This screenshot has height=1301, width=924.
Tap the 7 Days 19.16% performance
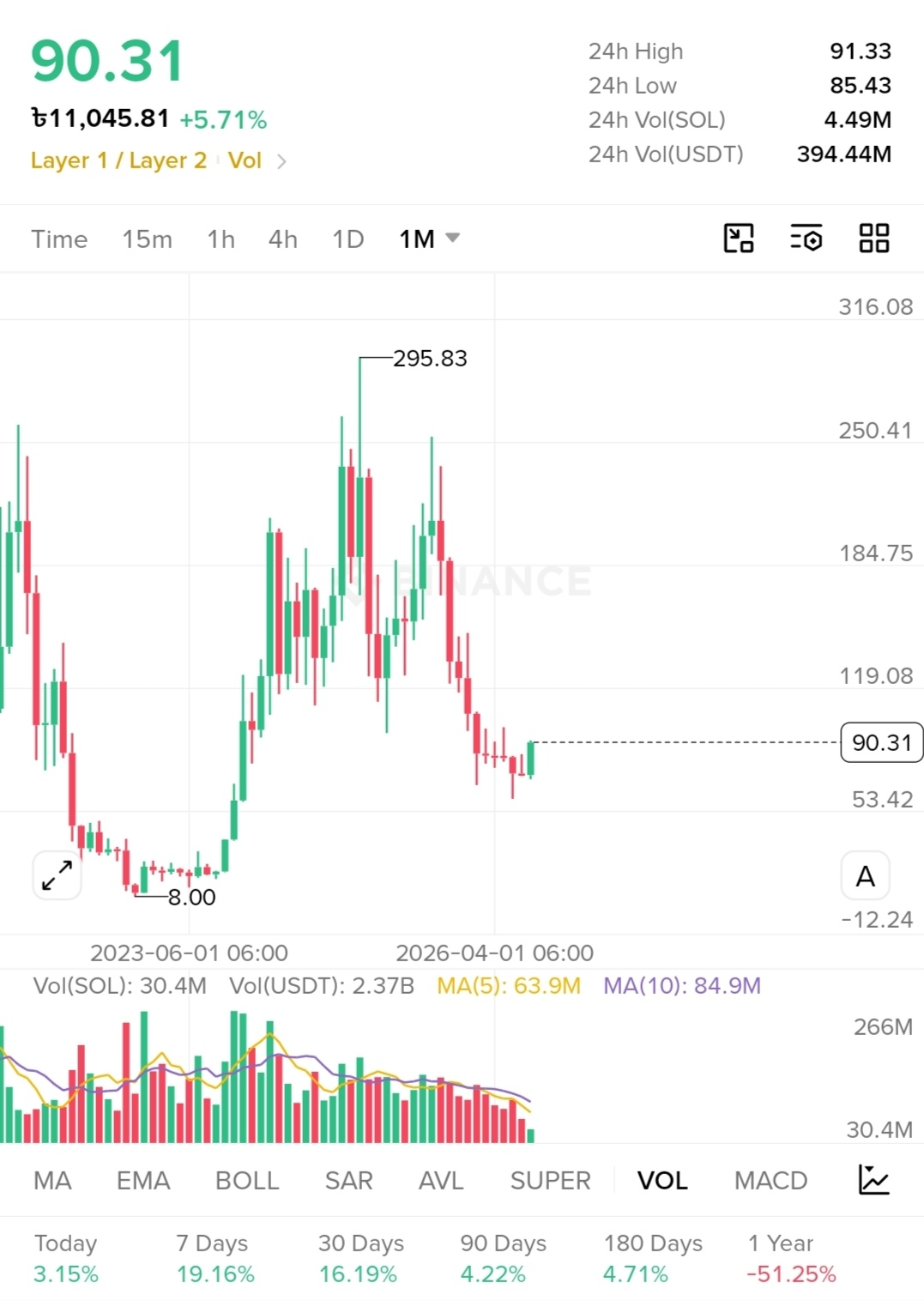coord(214,1258)
